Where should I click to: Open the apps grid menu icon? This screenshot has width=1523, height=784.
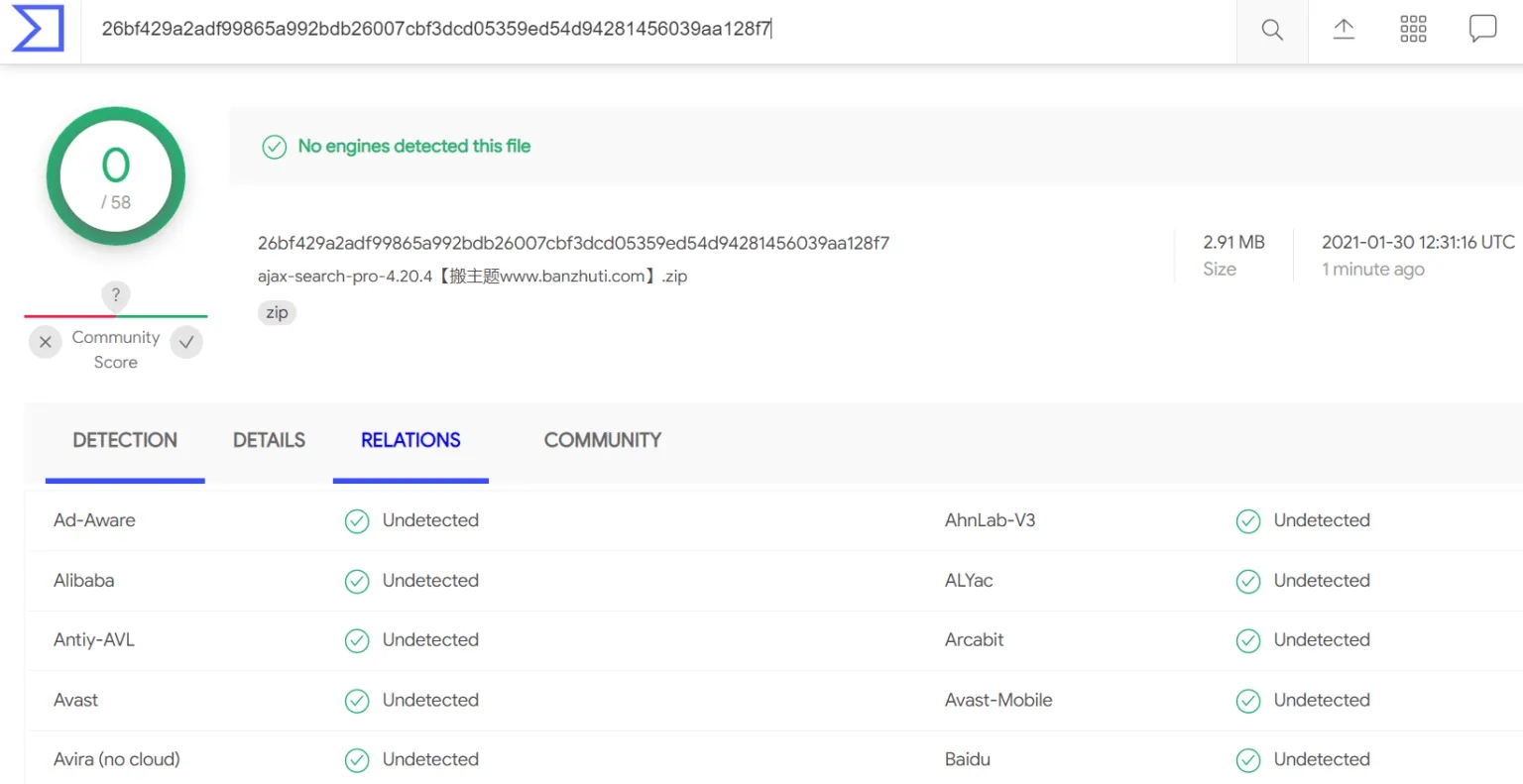[1413, 29]
